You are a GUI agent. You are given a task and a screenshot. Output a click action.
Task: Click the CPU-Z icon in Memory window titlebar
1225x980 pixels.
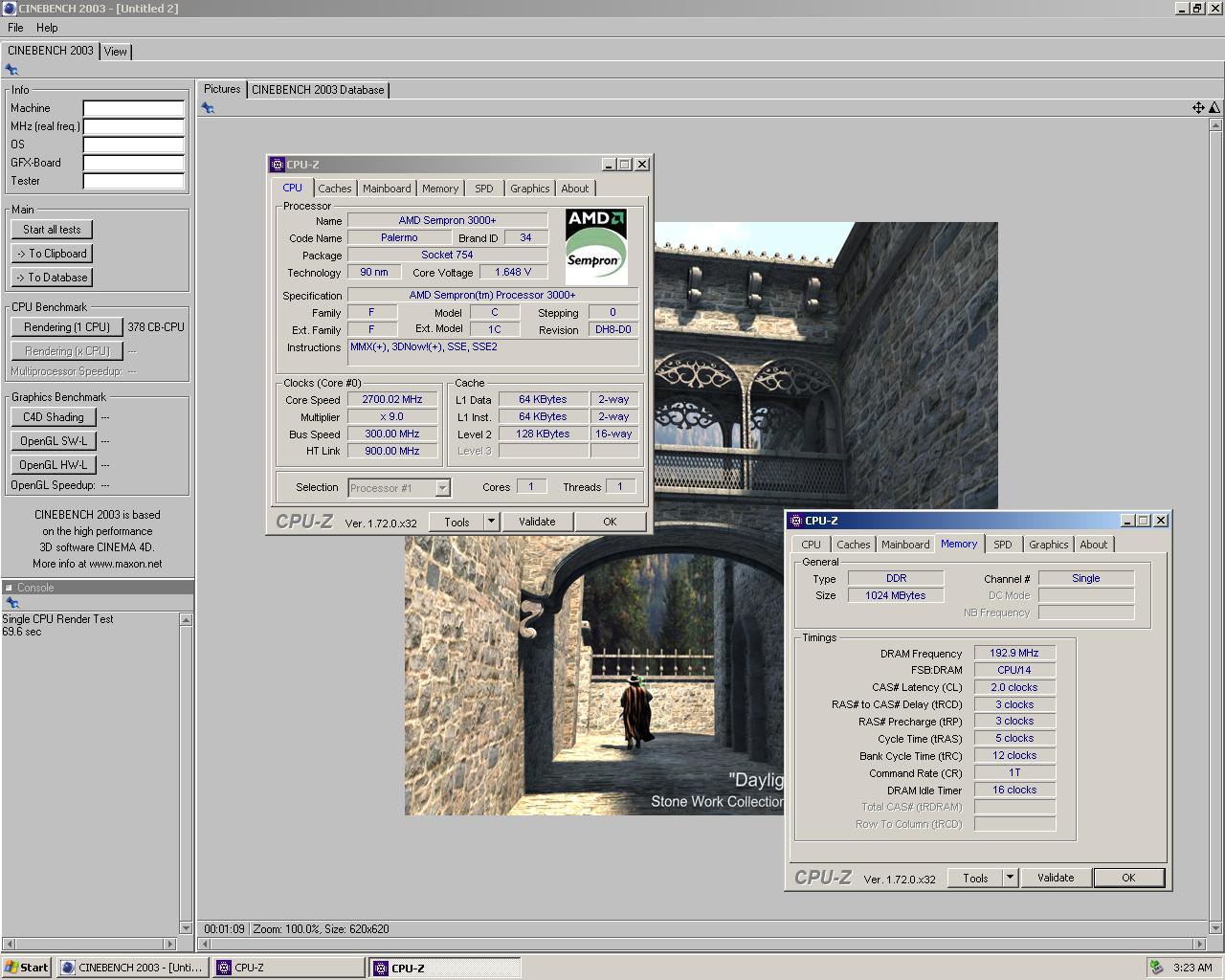tap(796, 521)
